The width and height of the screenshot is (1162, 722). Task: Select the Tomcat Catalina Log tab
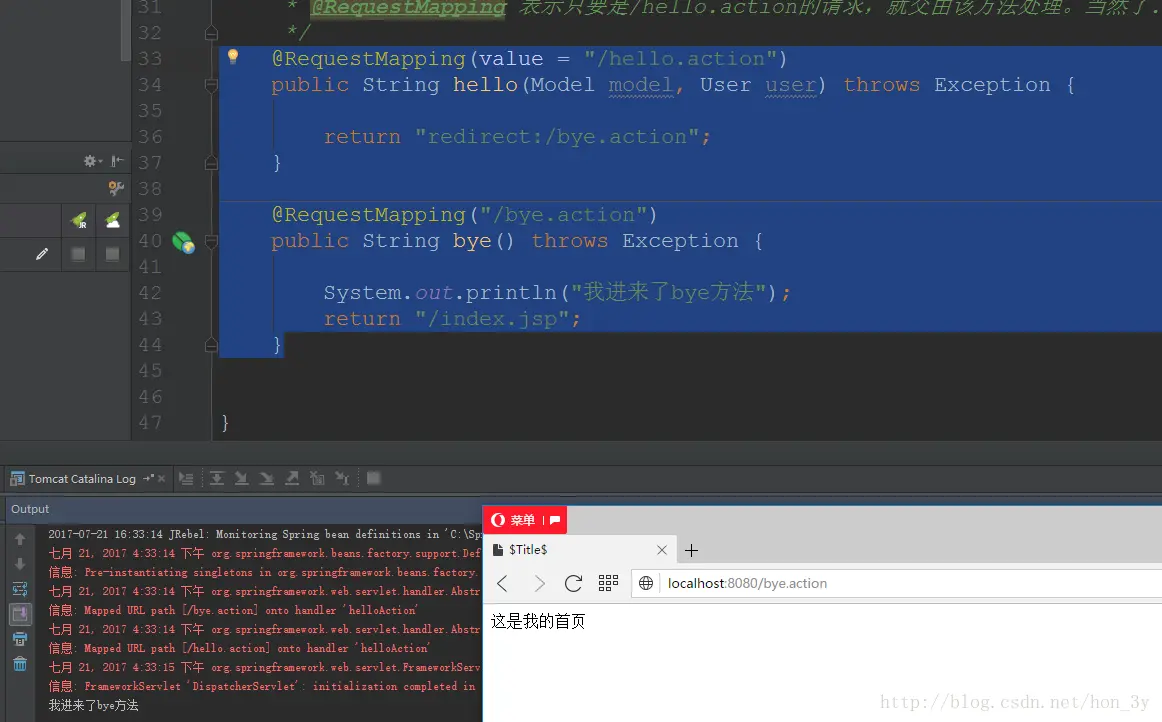(x=82, y=479)
